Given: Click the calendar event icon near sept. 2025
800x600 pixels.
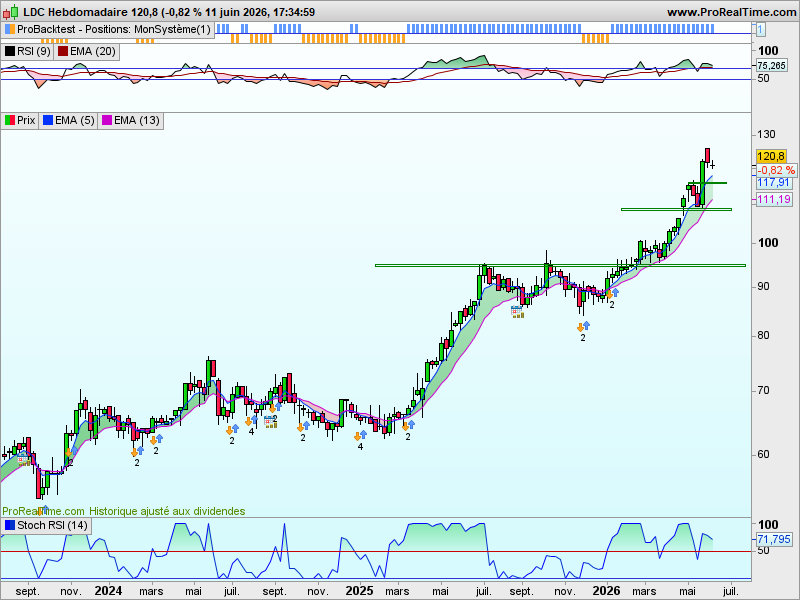Looking at the screenshot, I should (517, 312).
